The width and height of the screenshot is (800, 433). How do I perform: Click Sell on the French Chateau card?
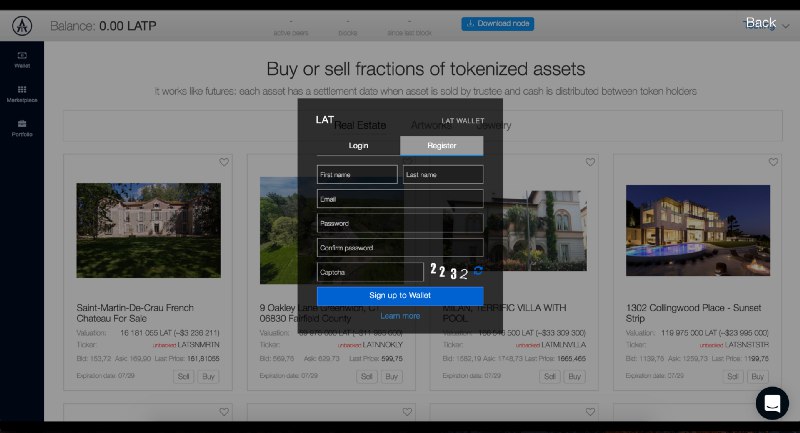(183, 376)
